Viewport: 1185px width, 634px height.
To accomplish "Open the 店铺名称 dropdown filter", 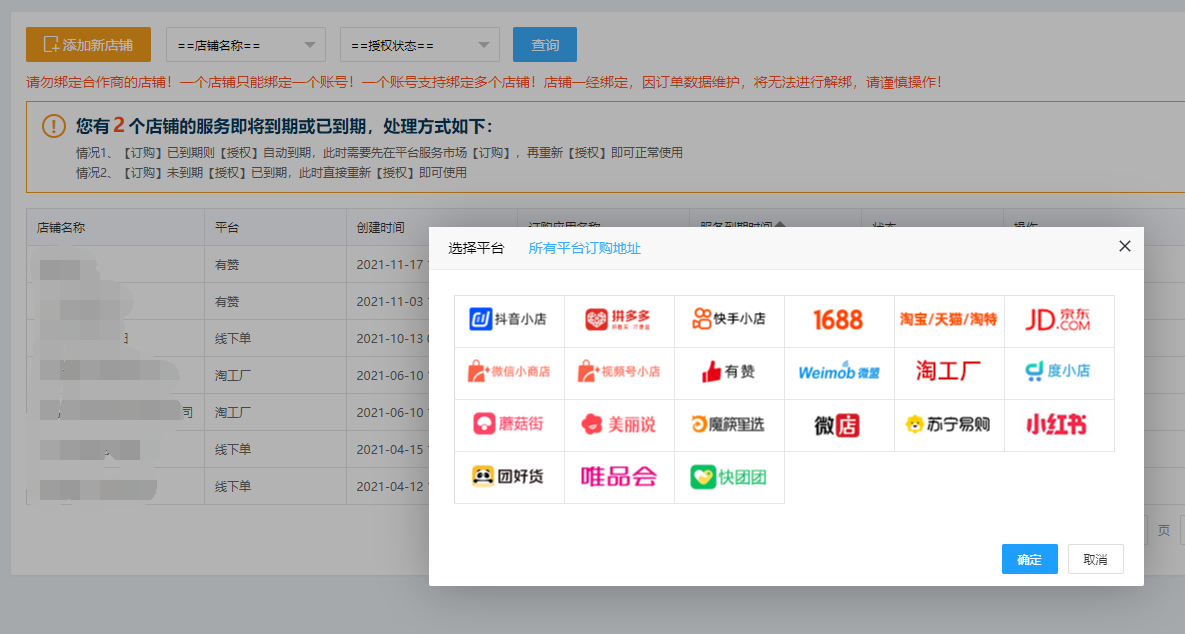I will (245, 45).
